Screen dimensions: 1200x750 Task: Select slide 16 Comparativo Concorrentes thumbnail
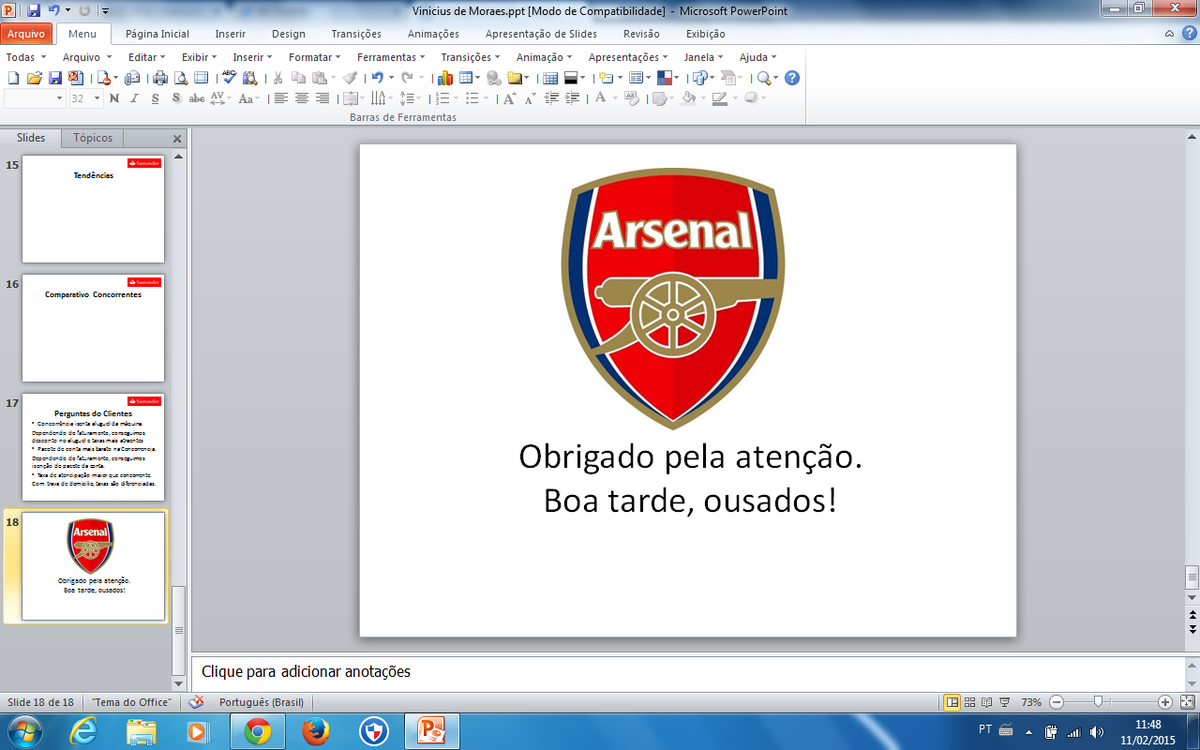tap(93, 328)
